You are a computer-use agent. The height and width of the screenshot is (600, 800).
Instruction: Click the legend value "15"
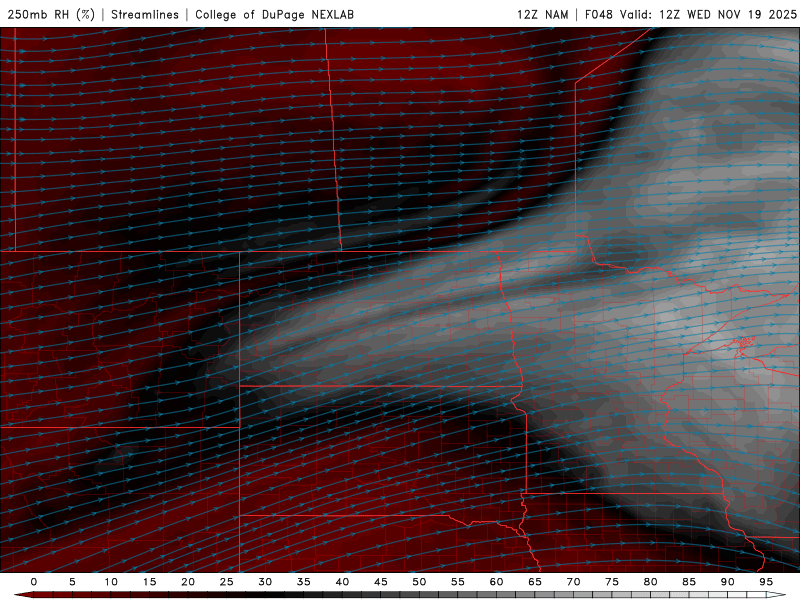149,582
